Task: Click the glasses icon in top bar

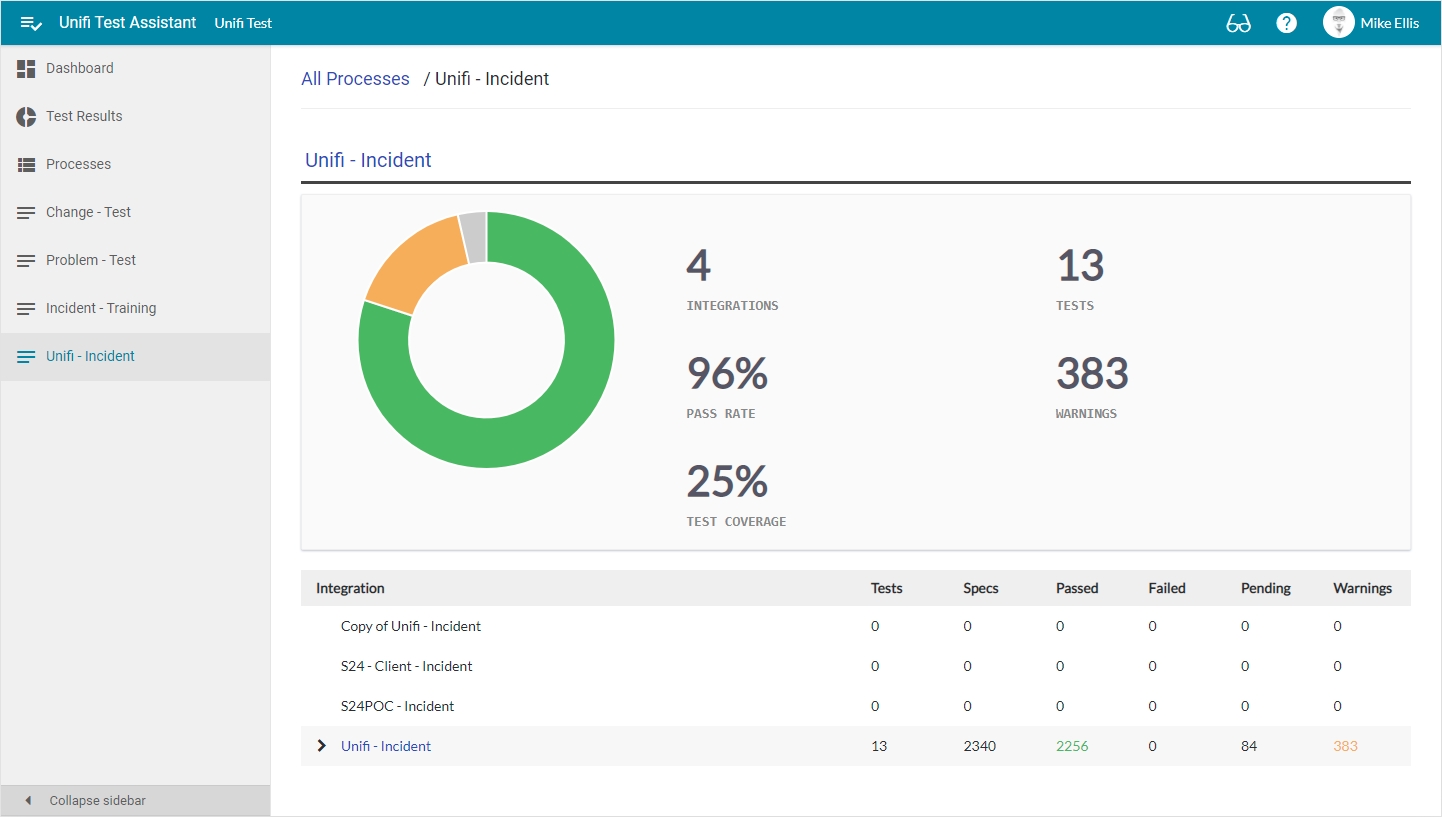Action: tap(1238, 23)
